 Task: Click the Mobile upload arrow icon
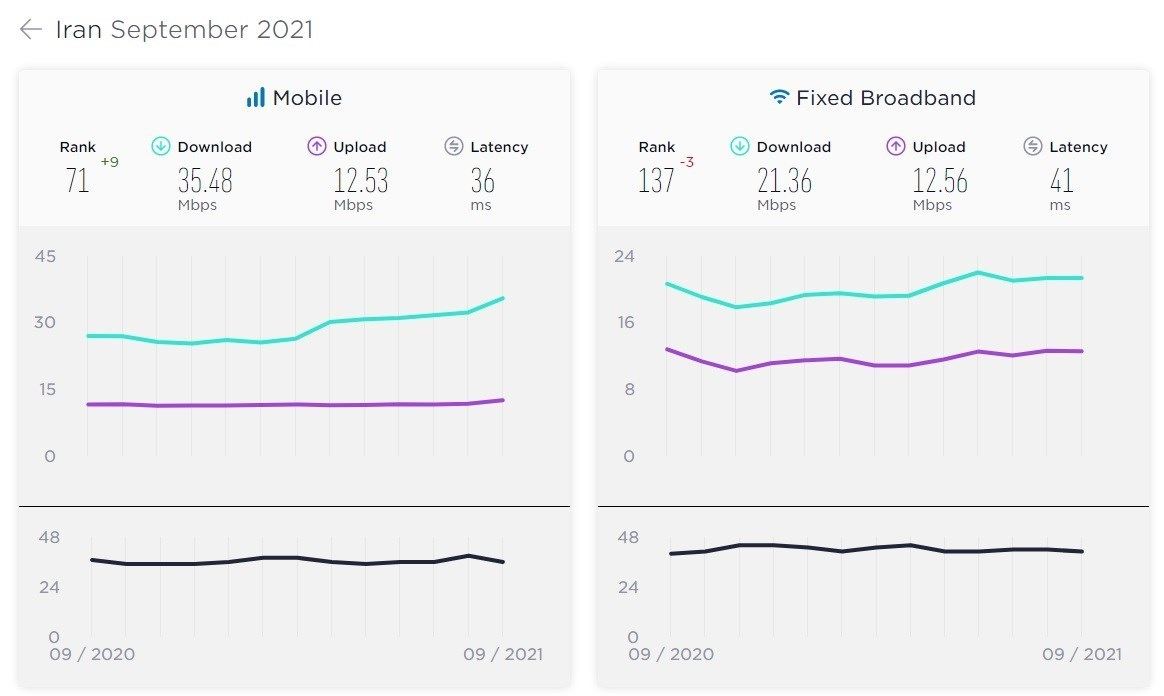317,147
